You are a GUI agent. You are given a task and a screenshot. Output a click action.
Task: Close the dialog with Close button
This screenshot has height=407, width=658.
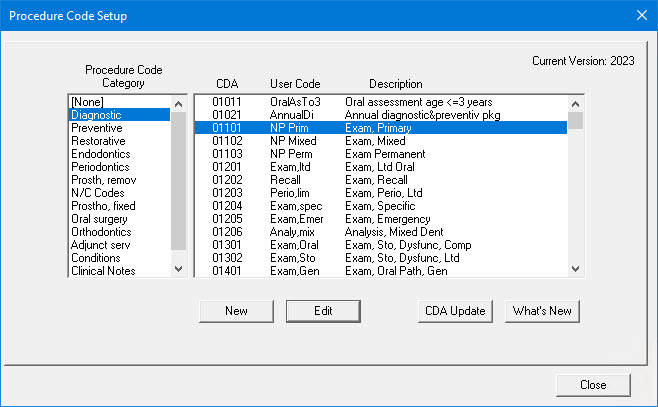point(593,384)
